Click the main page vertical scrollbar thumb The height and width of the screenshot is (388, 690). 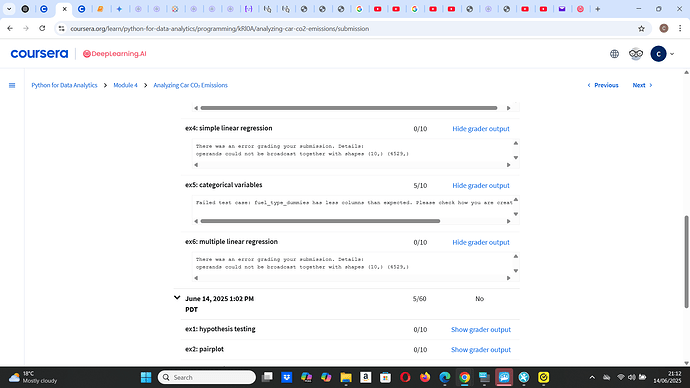coord(686,261)
